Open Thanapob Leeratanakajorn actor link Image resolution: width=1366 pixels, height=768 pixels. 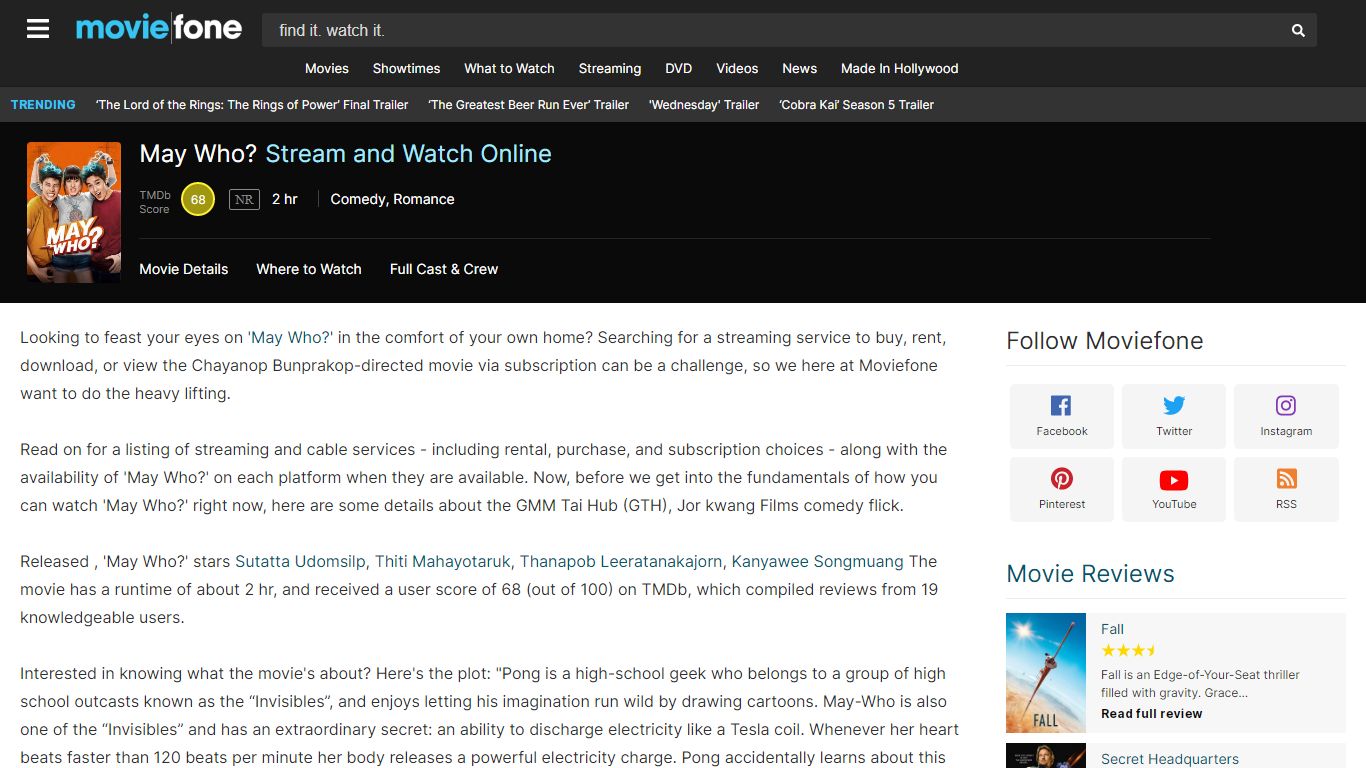click(x=620, y=562)
